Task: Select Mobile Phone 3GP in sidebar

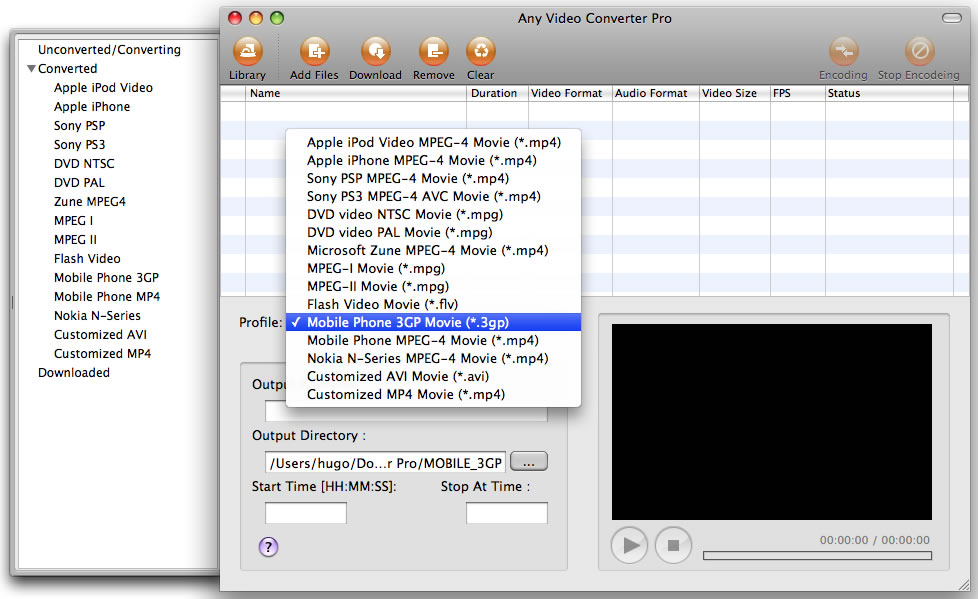Action: pos(106,278)
